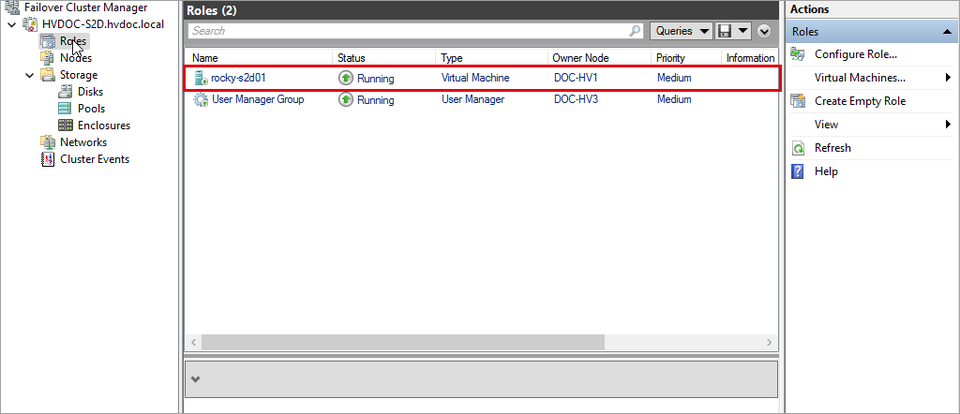This screenshot has width=960, height=414.
Task: Sort by the Information column header
Action: (x=750, y=58)
